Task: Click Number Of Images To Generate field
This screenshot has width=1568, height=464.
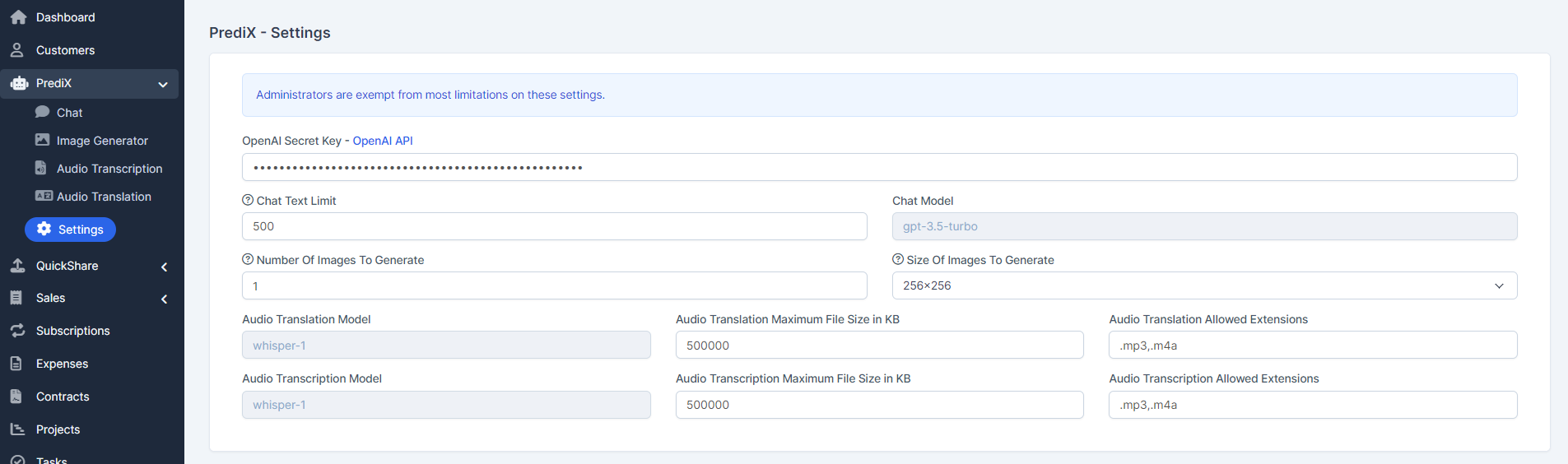Action: (x=554, y=285)
